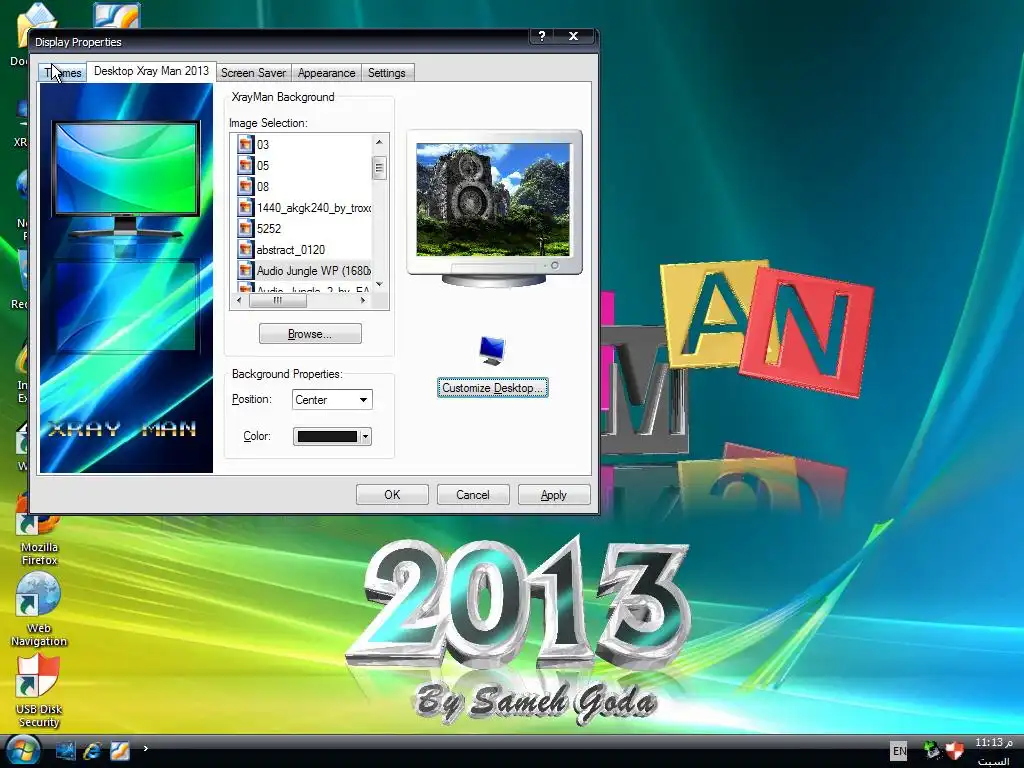Click the image file icon beside '5252'
This screenshot has width=1024, height=768.
tap(246, 229)
